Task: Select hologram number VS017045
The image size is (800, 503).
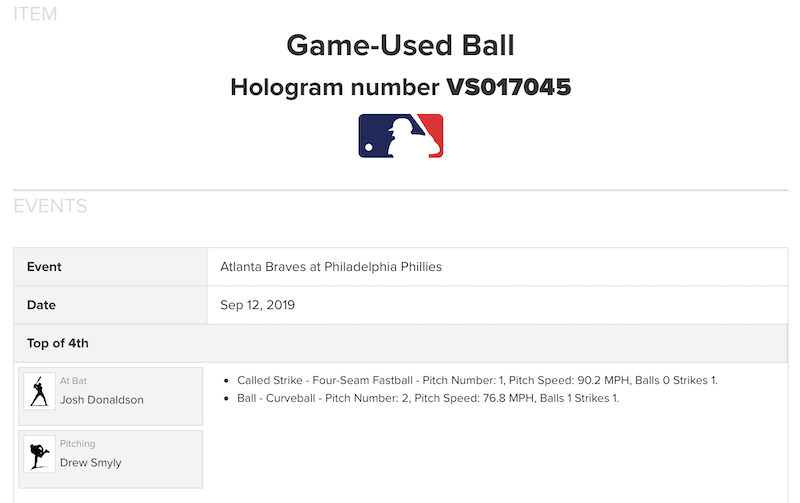Action: coord(508,87)
